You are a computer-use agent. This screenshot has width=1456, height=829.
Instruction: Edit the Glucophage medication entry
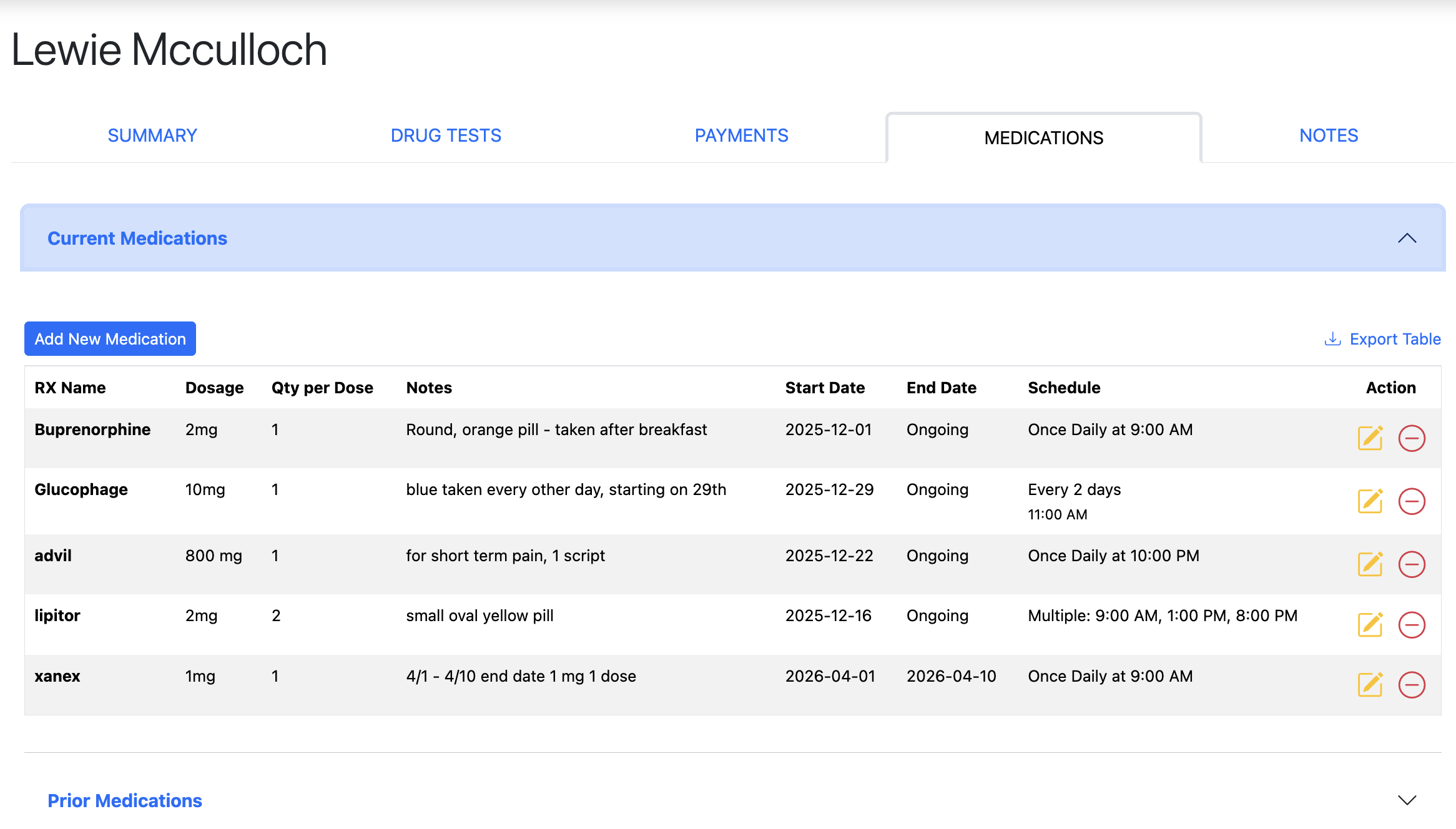pos(1370,501)
